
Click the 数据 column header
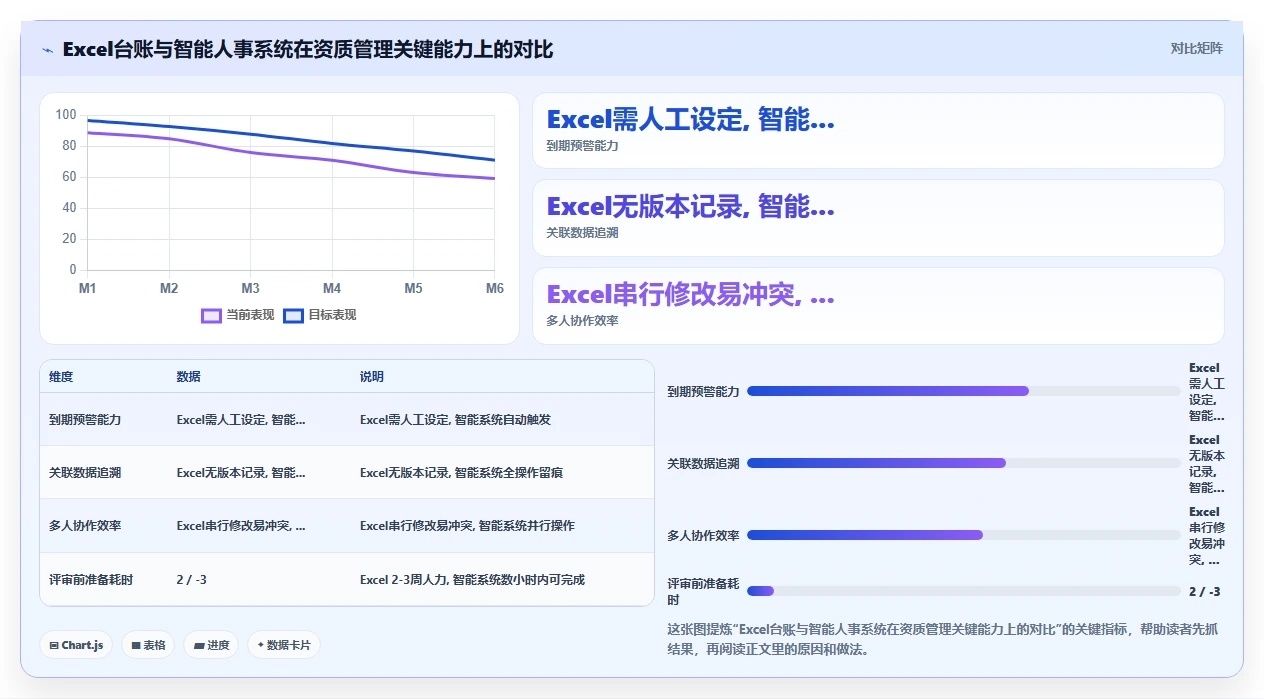[x=189, y=377]
